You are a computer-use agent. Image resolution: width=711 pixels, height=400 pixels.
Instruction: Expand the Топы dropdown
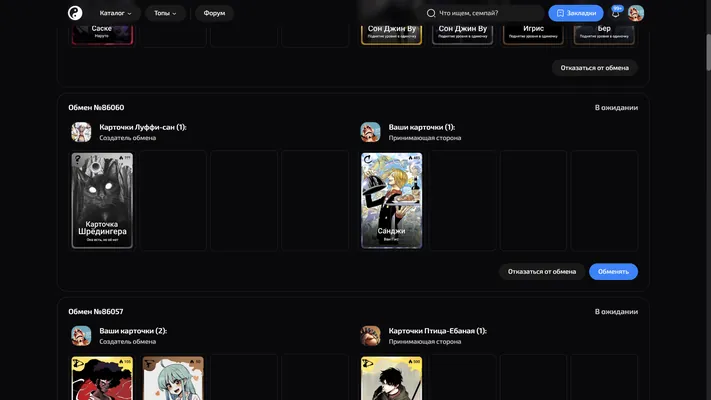165,13
